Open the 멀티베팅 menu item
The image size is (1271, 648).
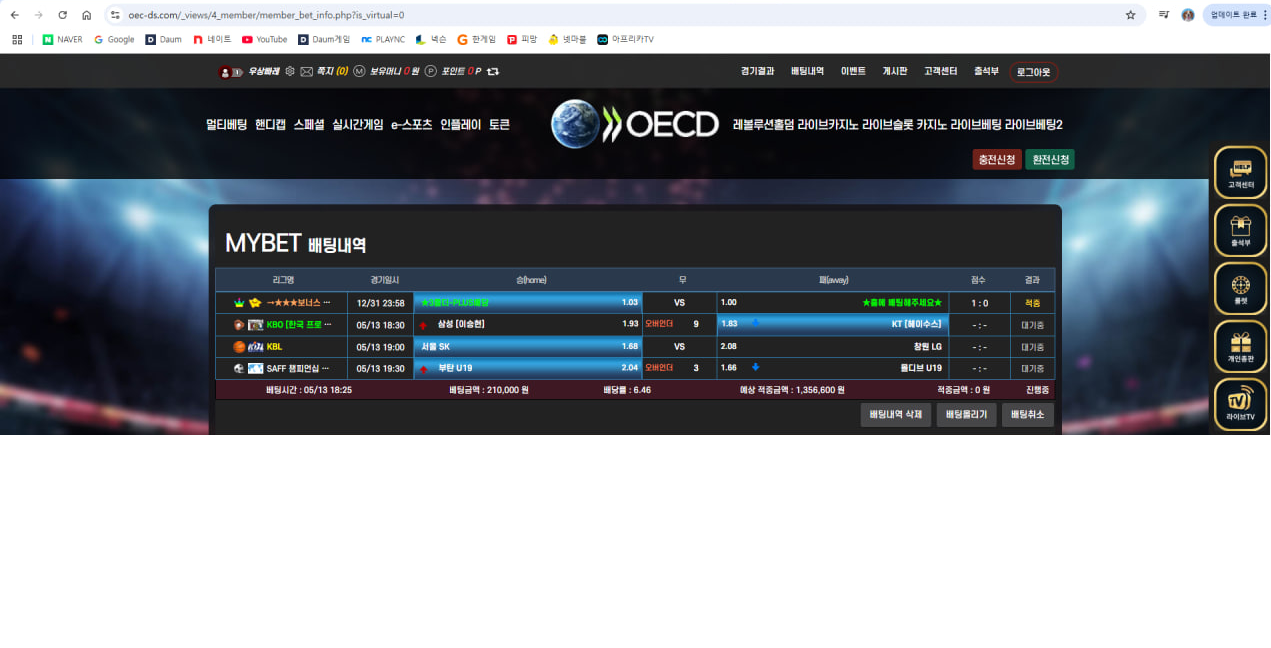pyautogui.click(x=226, y=125)
